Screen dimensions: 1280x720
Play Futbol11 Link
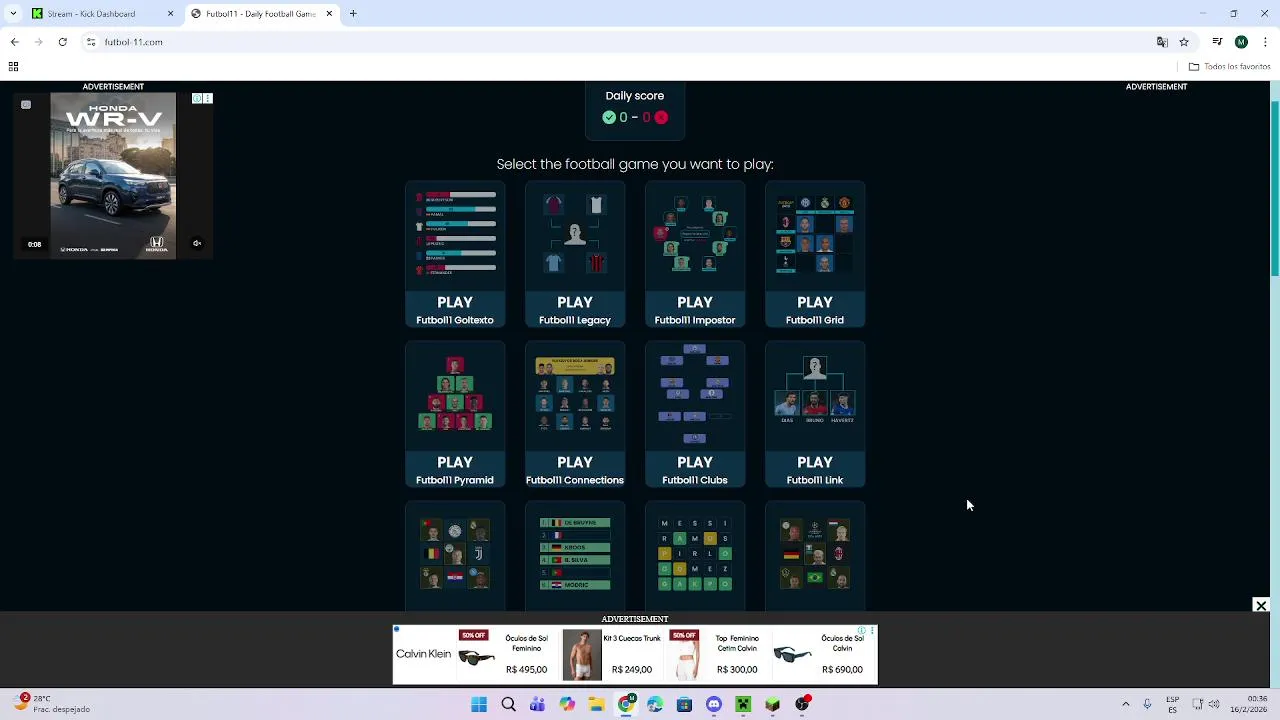(x=815, y=415)
